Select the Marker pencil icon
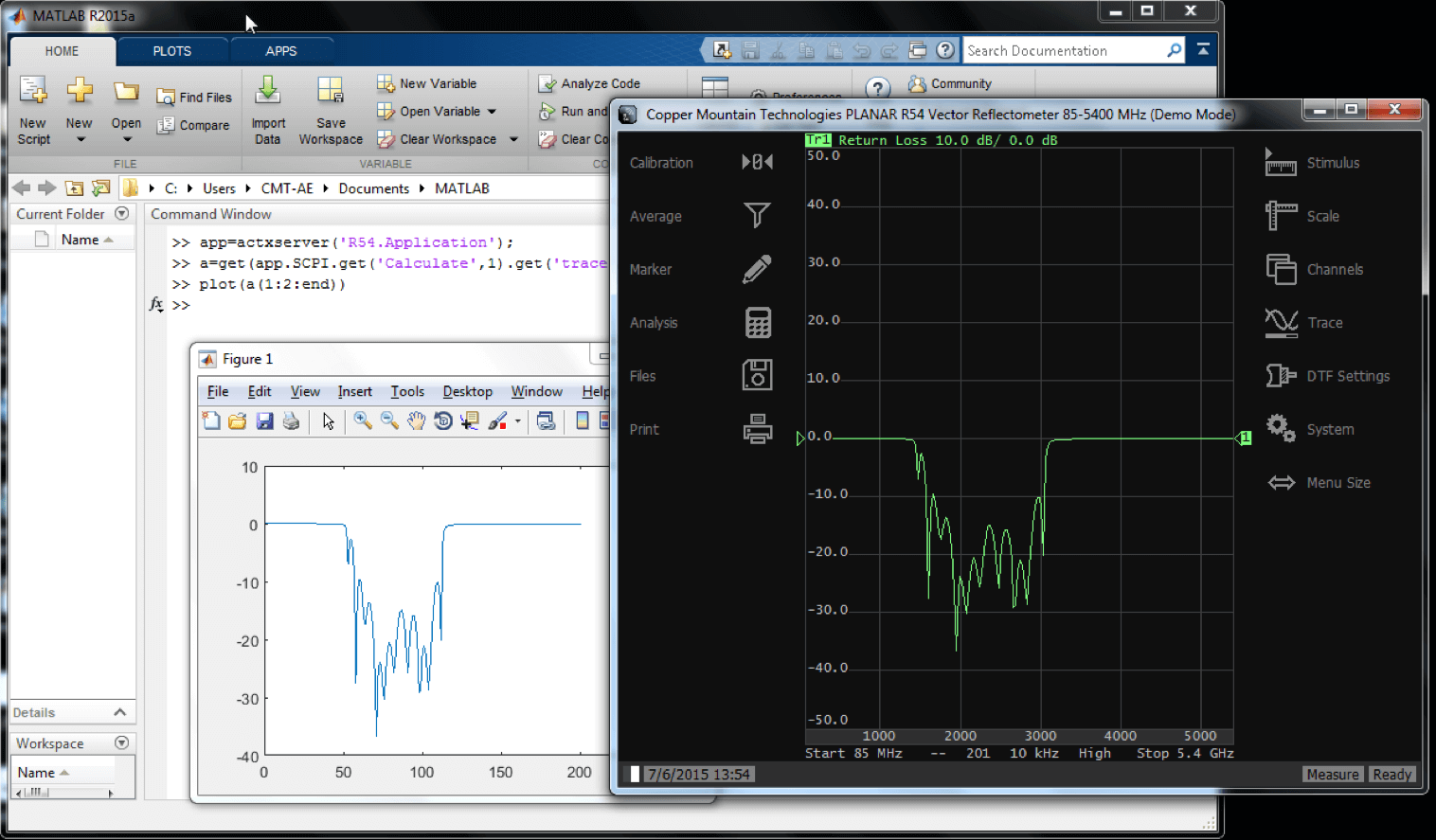The height and width of the screenshot is (840, 1436). (x=756, y=269)
